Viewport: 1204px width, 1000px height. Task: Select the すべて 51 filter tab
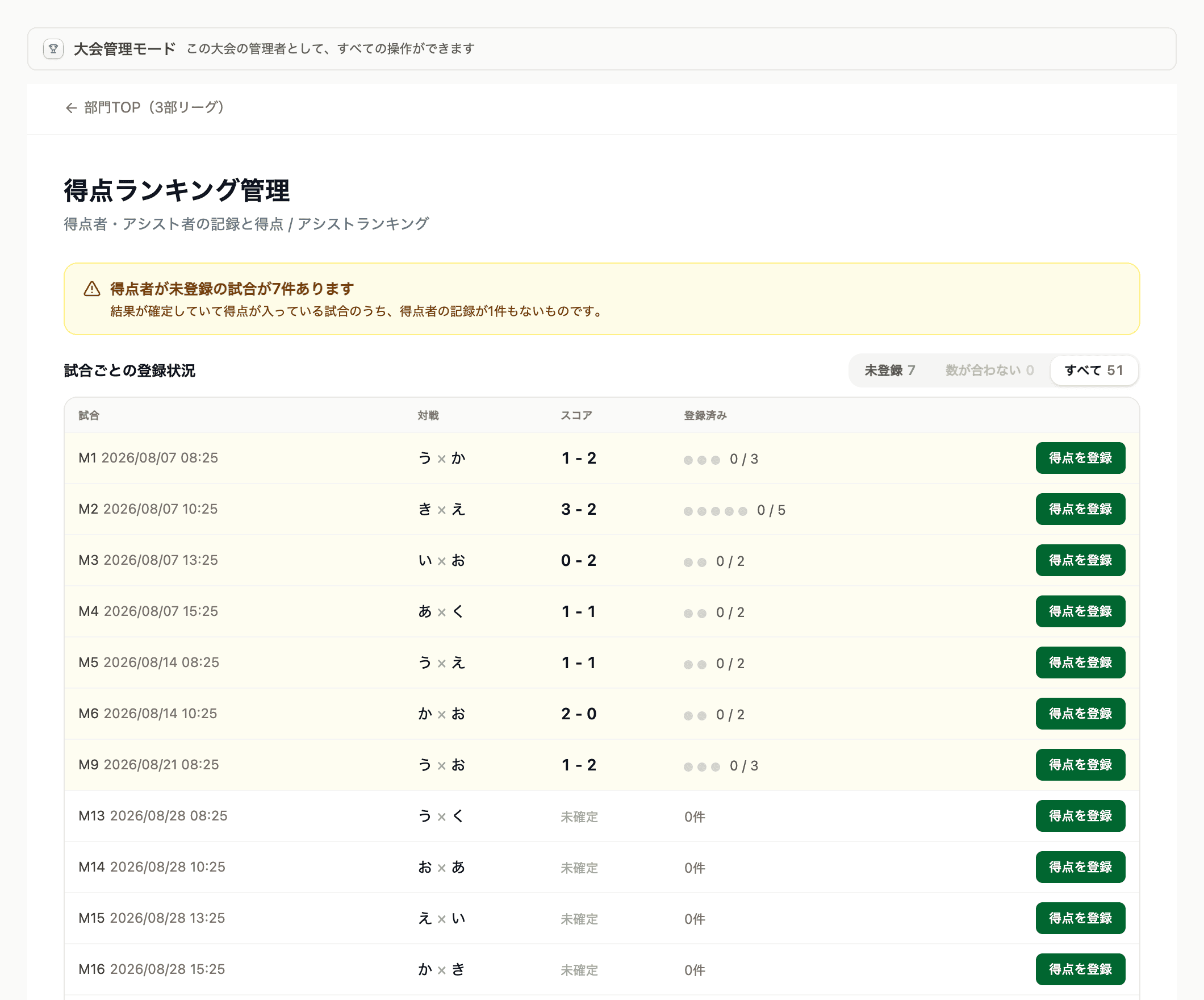[1094, 370]
